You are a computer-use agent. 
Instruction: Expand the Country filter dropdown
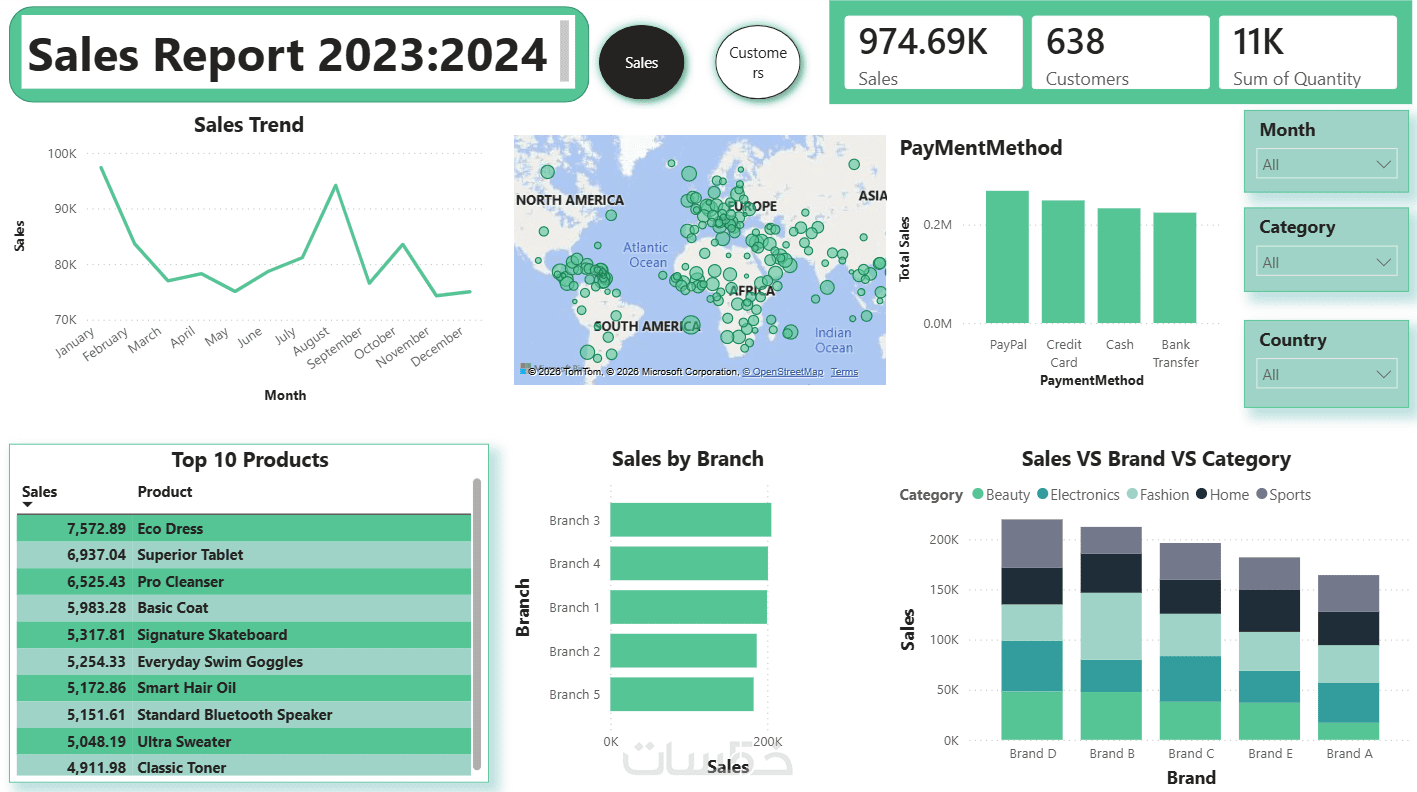pos(1326,374)
